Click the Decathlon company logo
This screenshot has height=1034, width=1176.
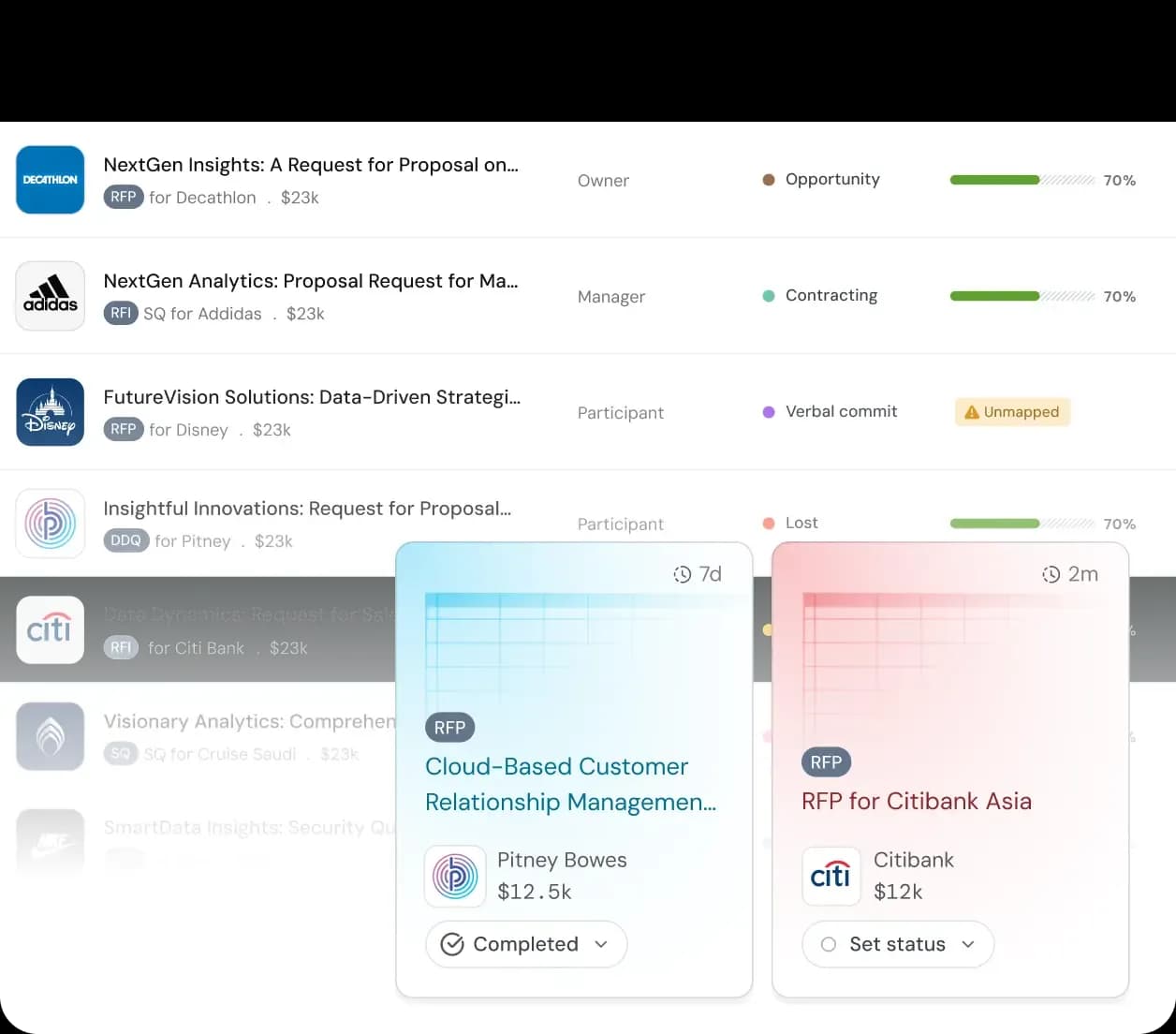(51, 180)
